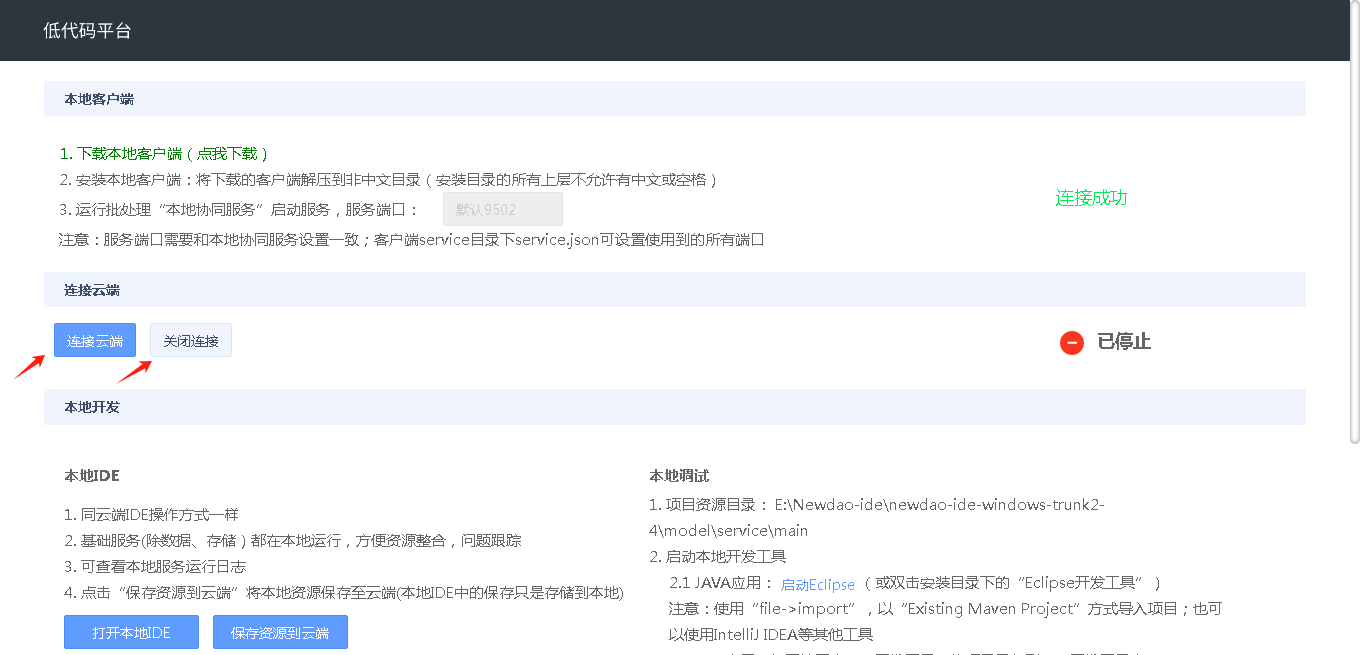Click the 连接云端 section header
Screen dimensions: 1360x655
675,290
